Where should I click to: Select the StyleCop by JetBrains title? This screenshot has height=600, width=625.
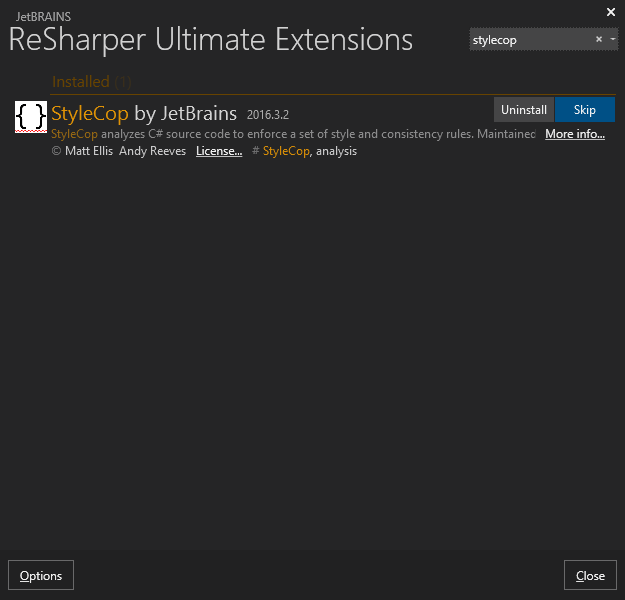point(144,113)
